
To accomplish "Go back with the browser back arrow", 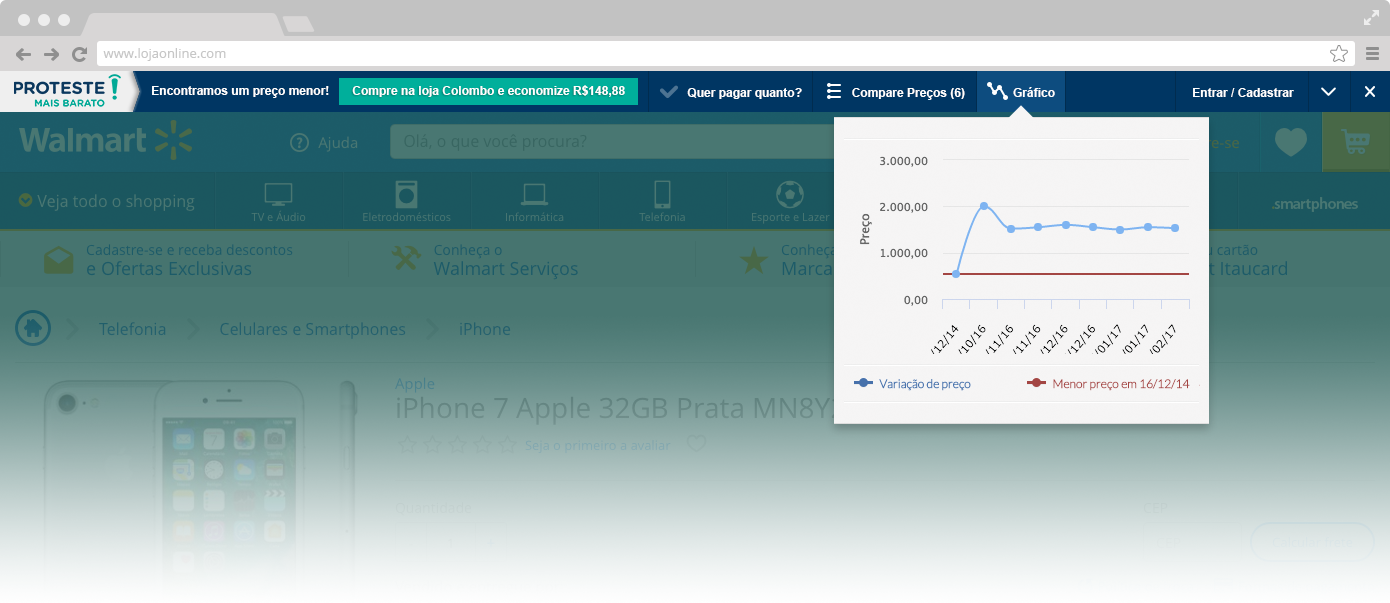I will click(x=24, y=54).
